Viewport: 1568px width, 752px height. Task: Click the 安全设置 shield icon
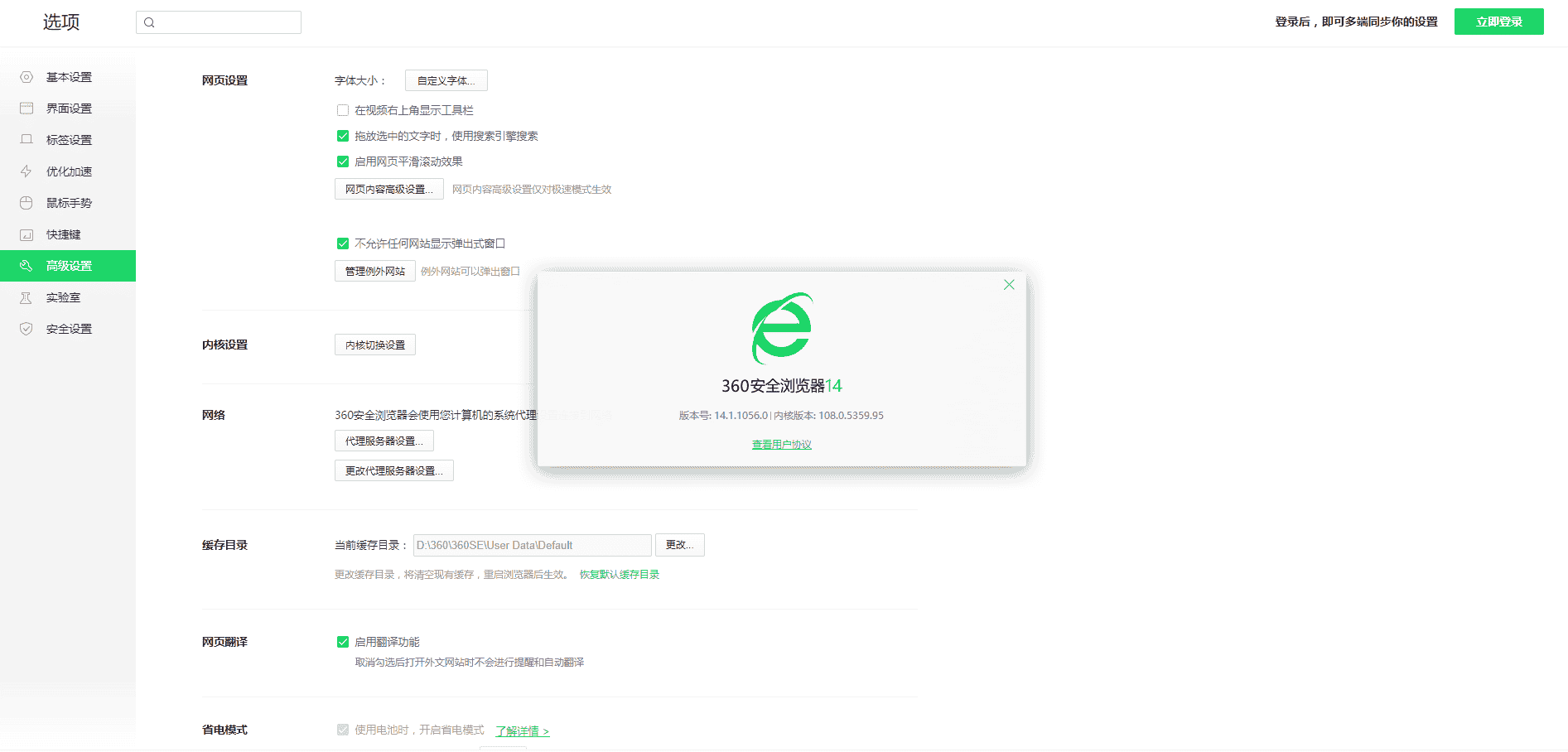tap(27, 329)
